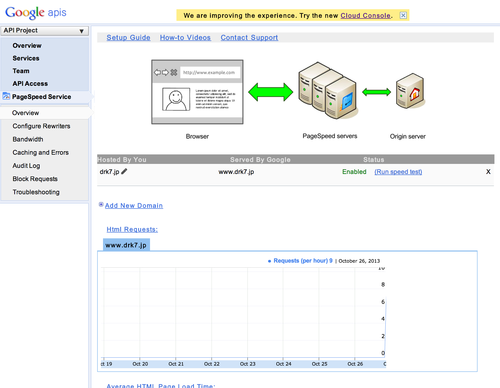Click the PageSpeed servers icon
This screenshot has width=500, height=388.
[328, 91]
